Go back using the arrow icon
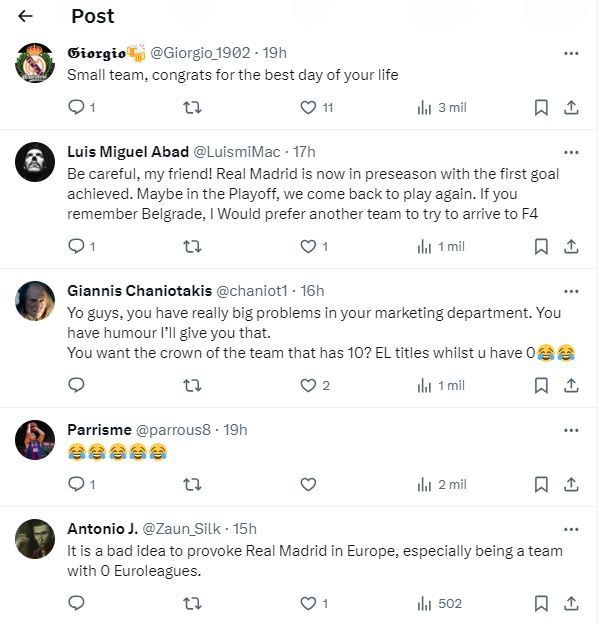Screen dimensions: 612x624 point(26,16)
